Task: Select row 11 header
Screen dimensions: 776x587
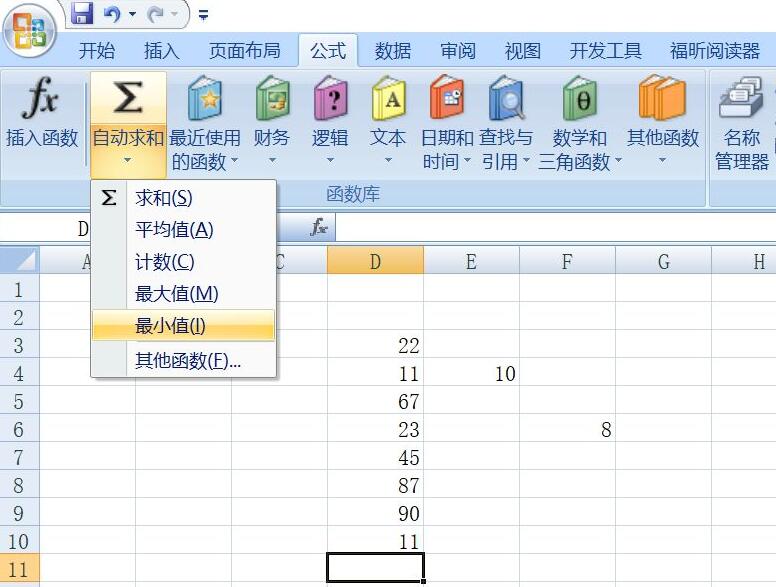Action: click(19, 569)
